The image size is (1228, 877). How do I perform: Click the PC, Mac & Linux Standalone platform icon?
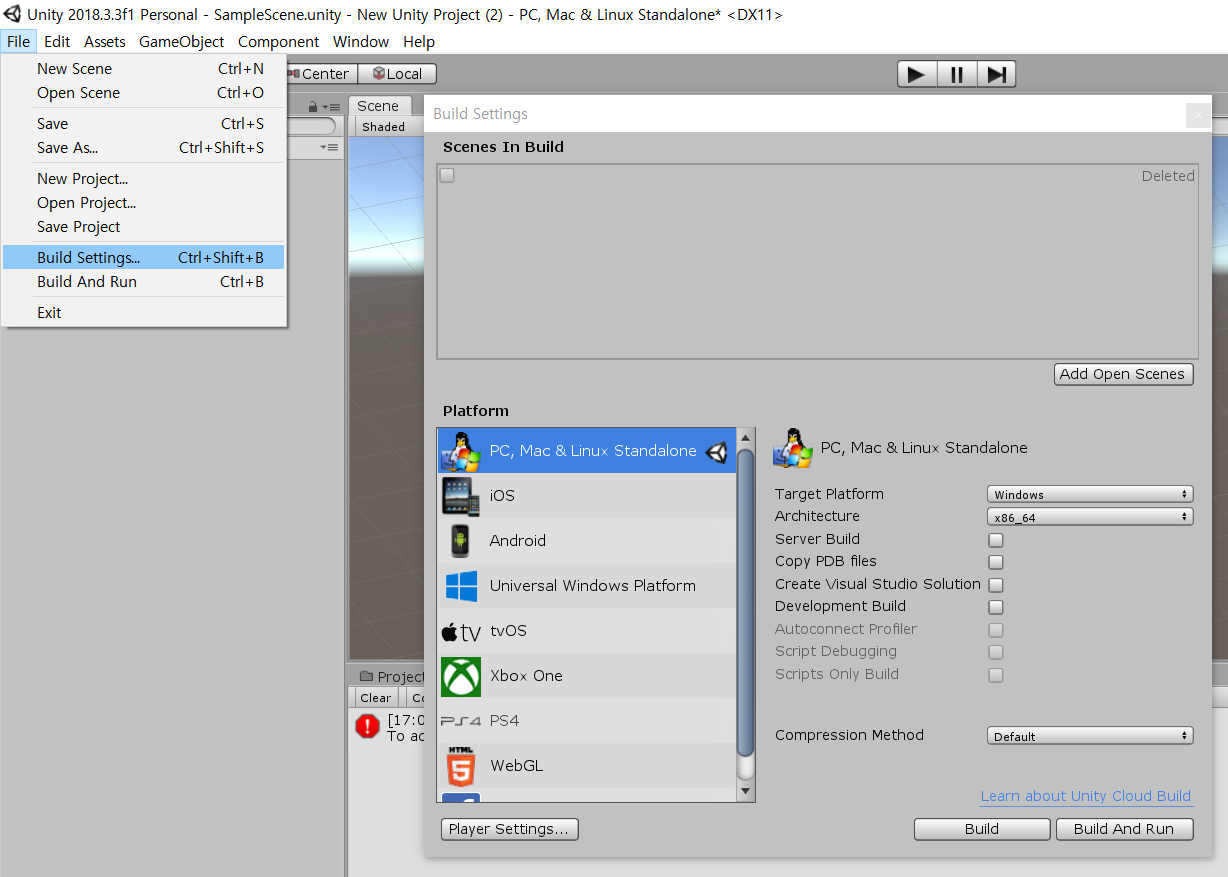tap(460, 451)
